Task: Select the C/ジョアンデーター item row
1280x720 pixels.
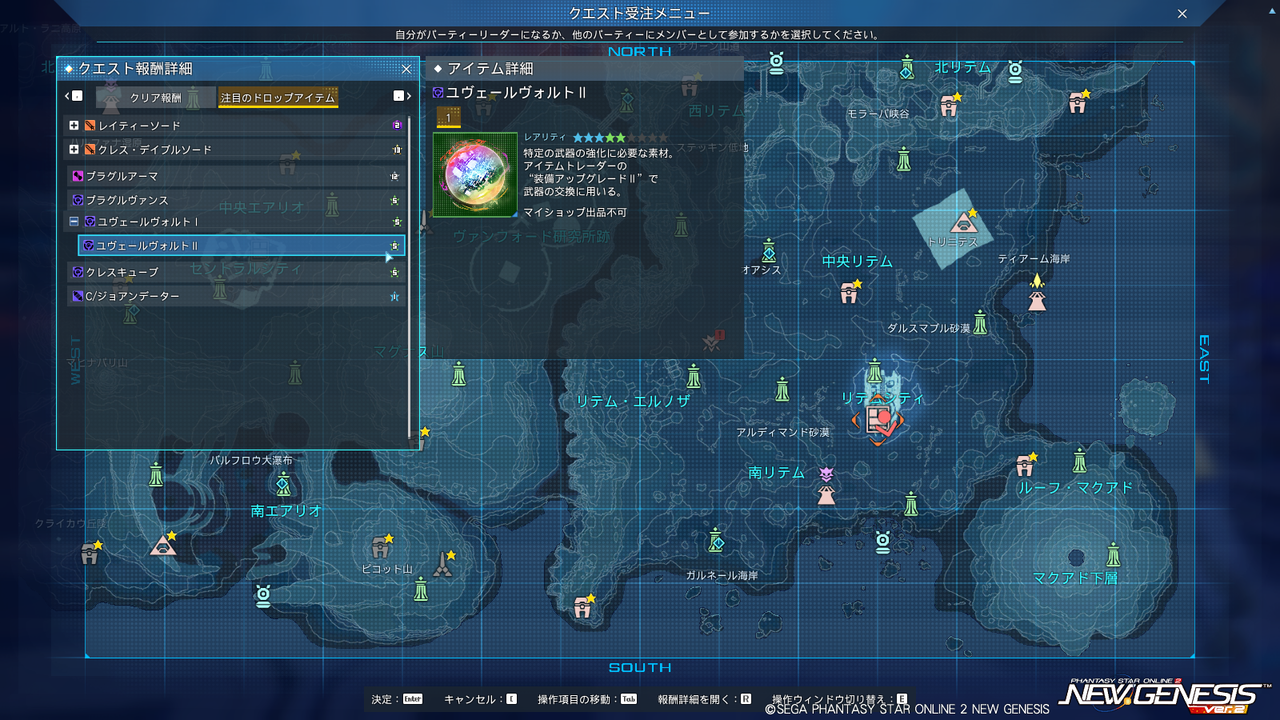Action: (x=236, y=296)
